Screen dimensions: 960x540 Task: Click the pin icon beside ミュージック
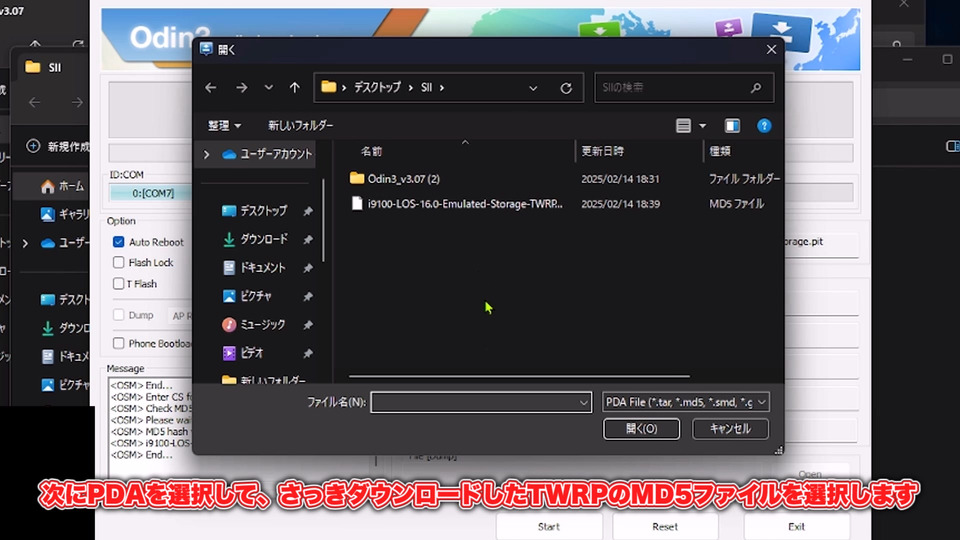(x=307, y=325)
